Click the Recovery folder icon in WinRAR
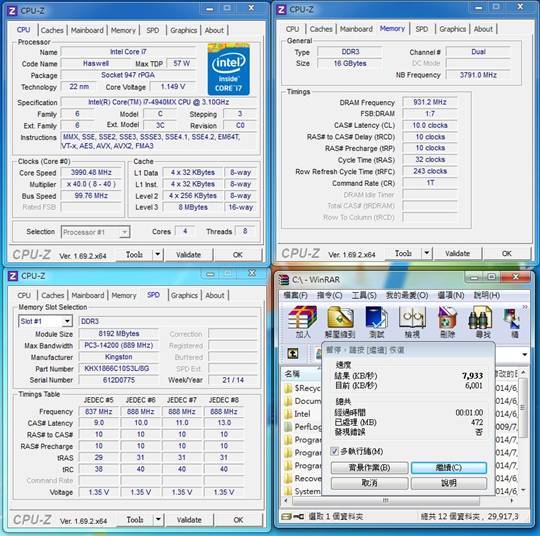 point(288,478)
